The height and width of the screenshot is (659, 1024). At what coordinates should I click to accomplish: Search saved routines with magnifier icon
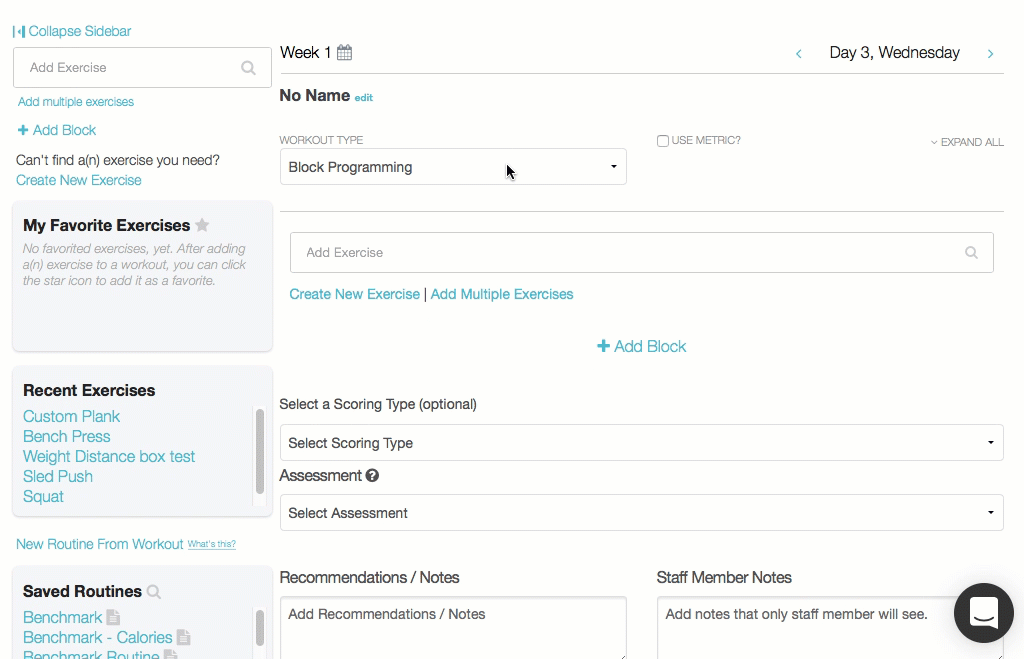tap(154, 592)
